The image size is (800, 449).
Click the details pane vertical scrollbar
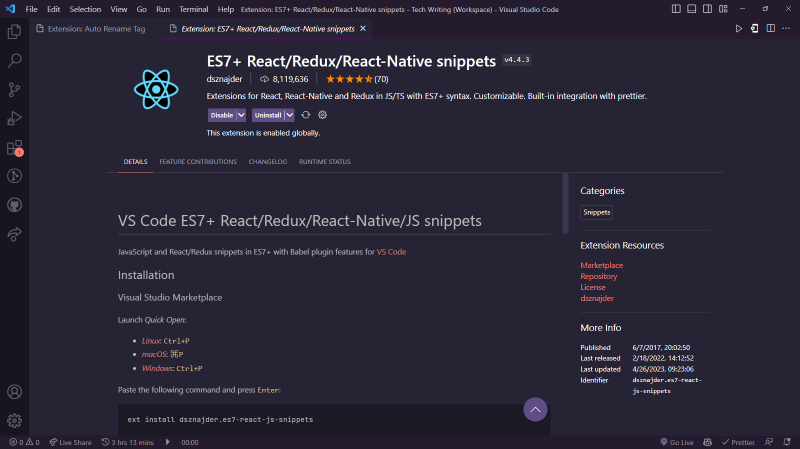click(x=565, y=203)
